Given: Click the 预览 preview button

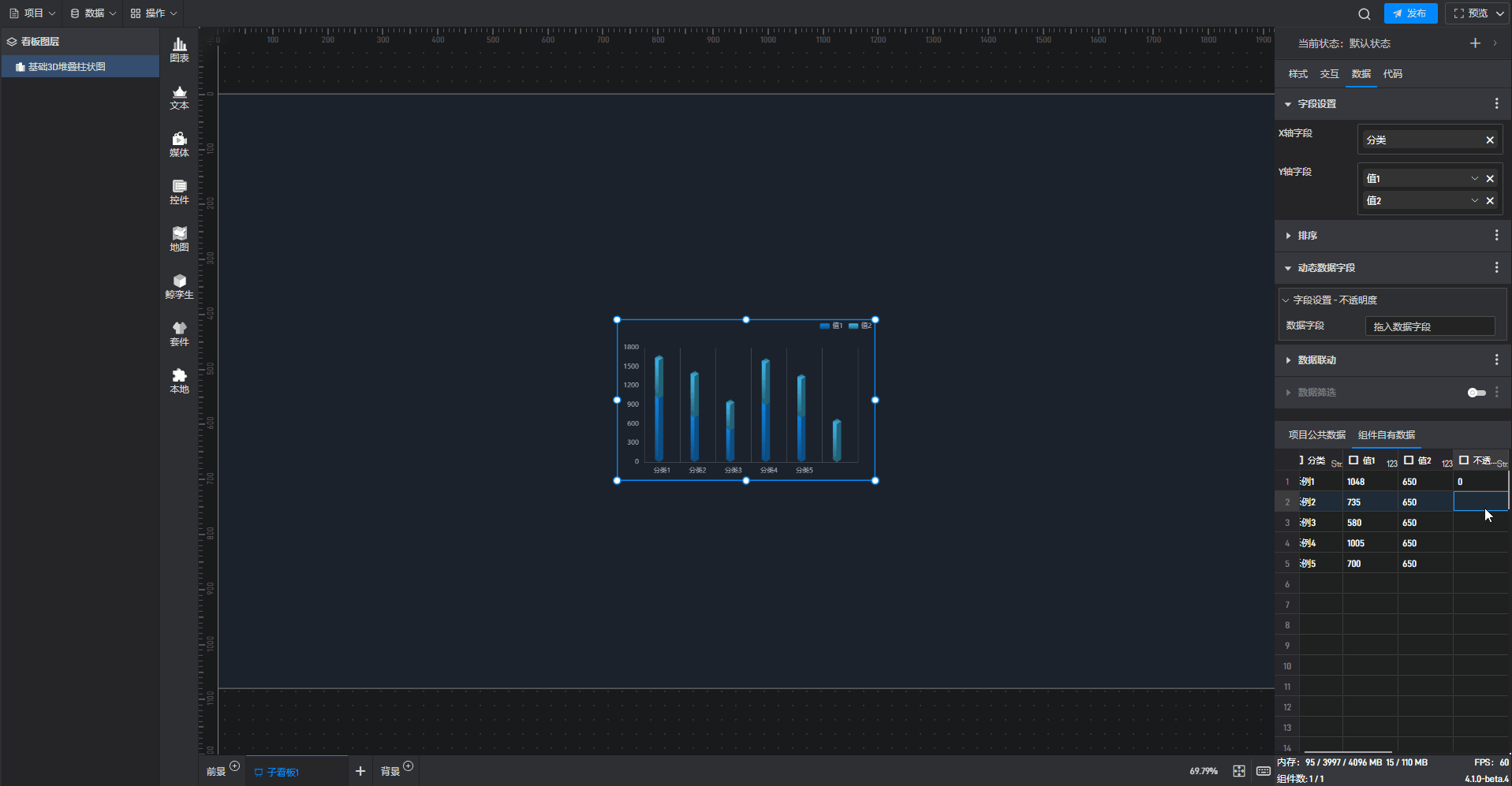Looking at the screenshot, I should pyautogui.click(x=1471, y=13).
